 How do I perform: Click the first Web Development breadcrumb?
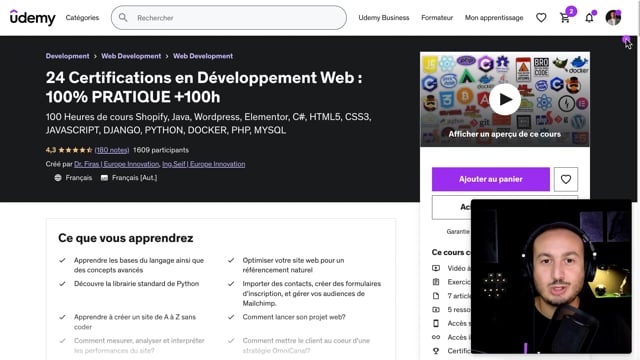[x=131, y=56]
